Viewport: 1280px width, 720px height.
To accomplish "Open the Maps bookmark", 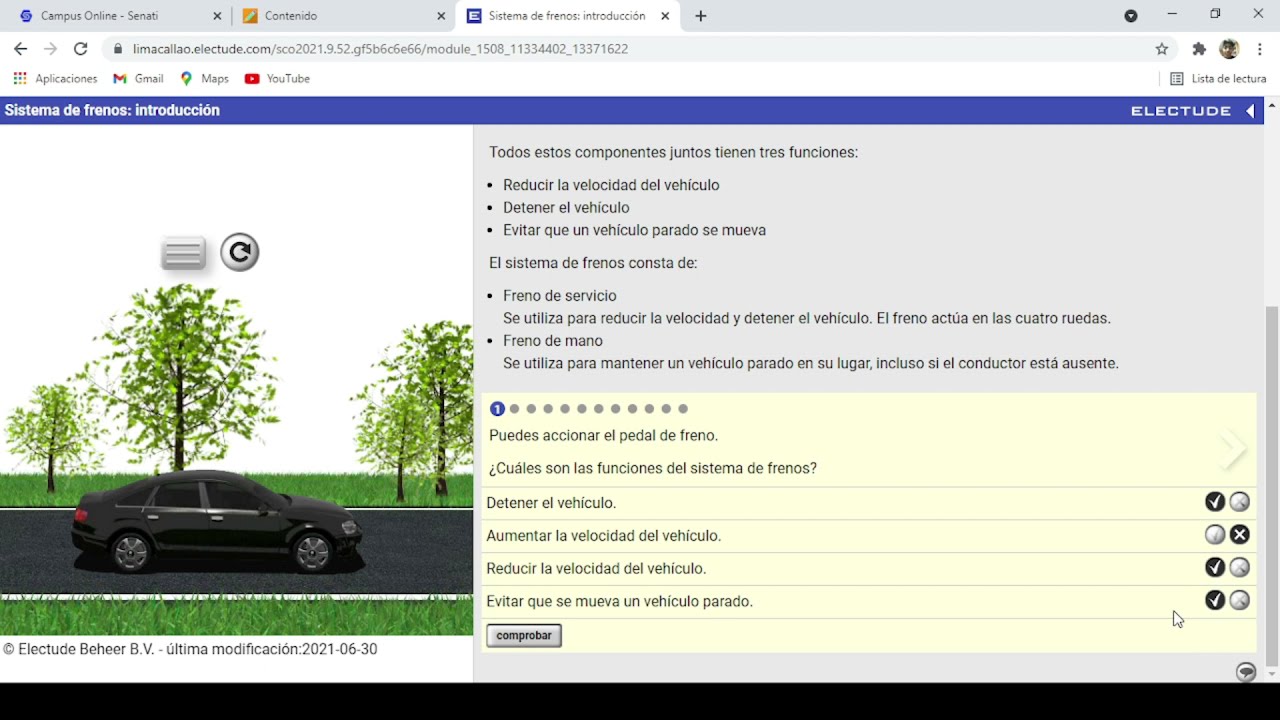I will 204,78.
